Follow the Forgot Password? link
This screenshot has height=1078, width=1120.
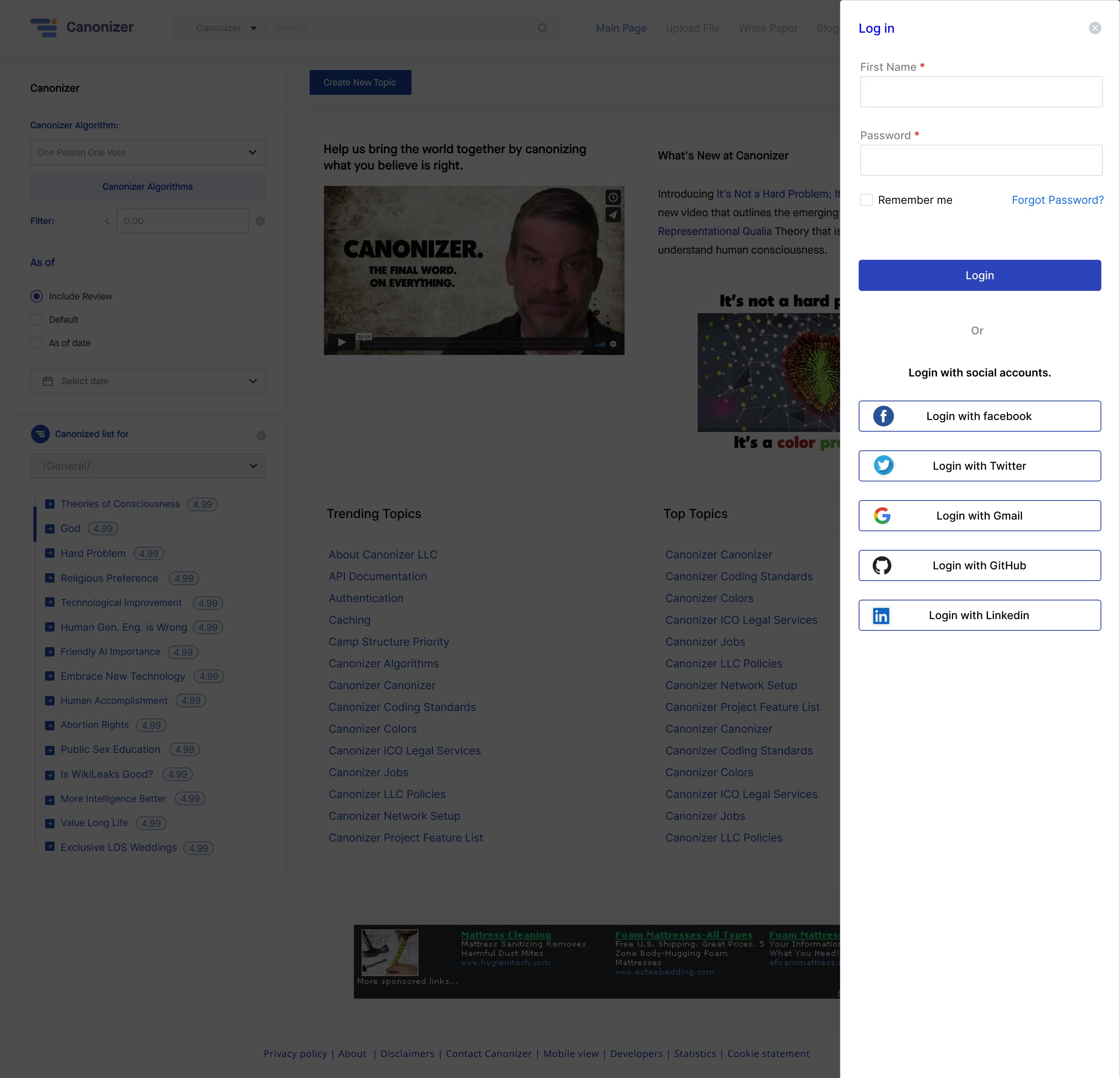click(1057, 200)
